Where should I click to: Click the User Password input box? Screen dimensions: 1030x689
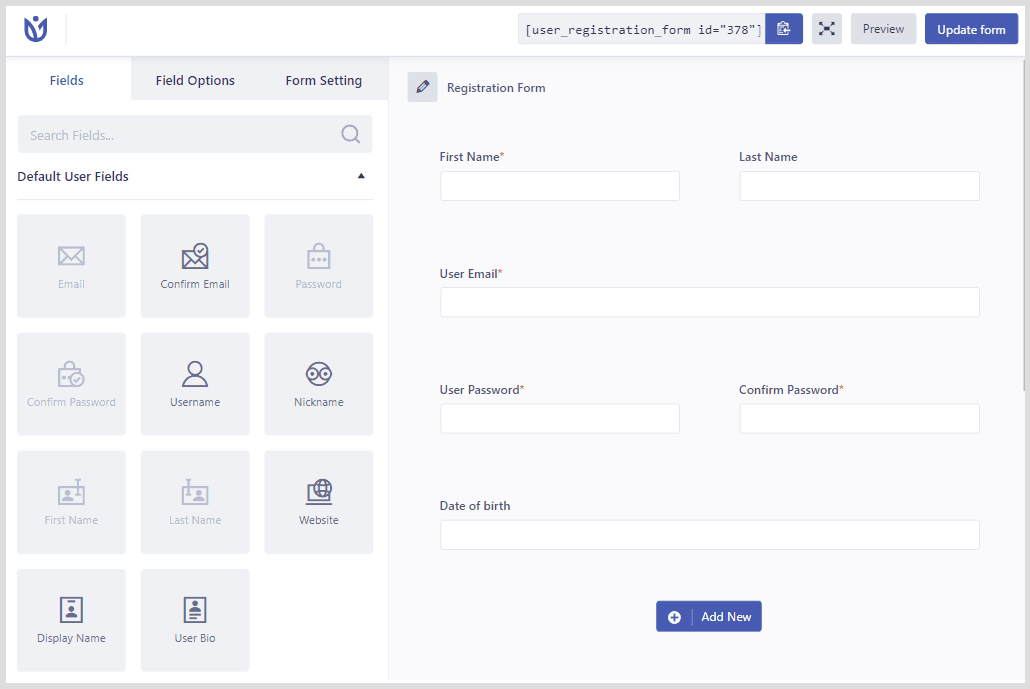pyautogui.click(x=560, y=418)
